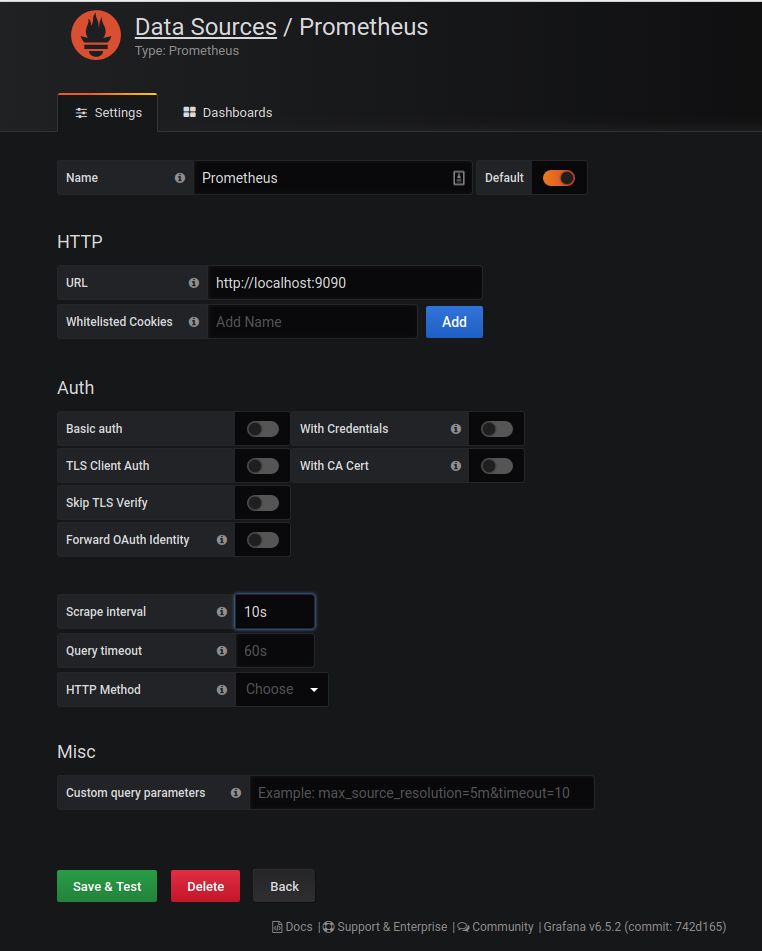
Task: Click the Scrape interval info icon
Action: point(222,612)
